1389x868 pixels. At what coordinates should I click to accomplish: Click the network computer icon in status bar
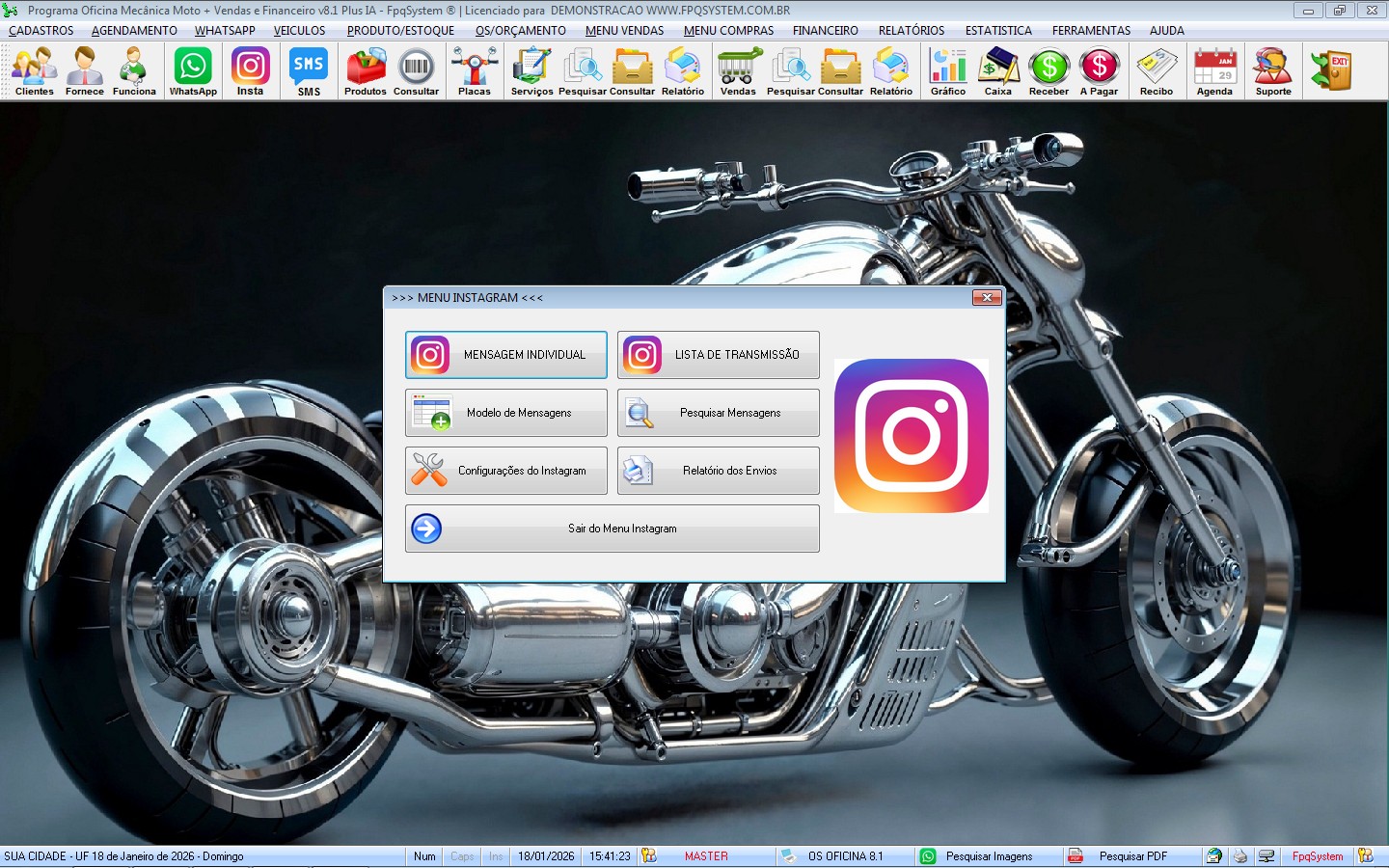(1266, 856)
